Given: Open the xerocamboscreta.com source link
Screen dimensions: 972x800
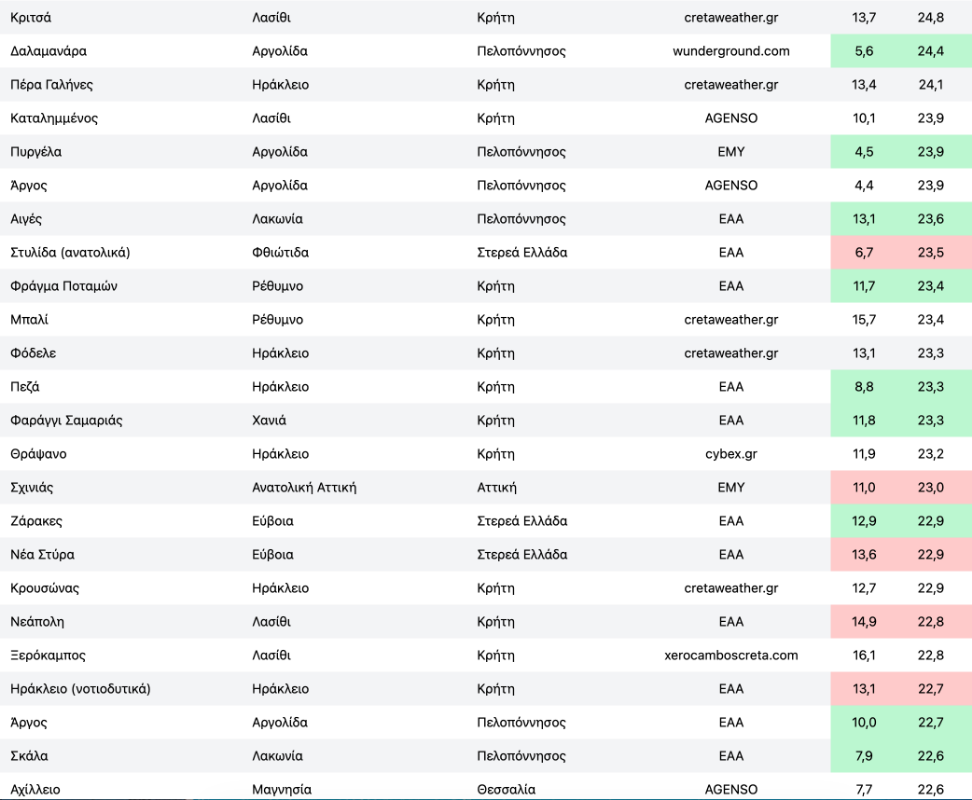Looking at the screenshot, I should click(731, 655).
